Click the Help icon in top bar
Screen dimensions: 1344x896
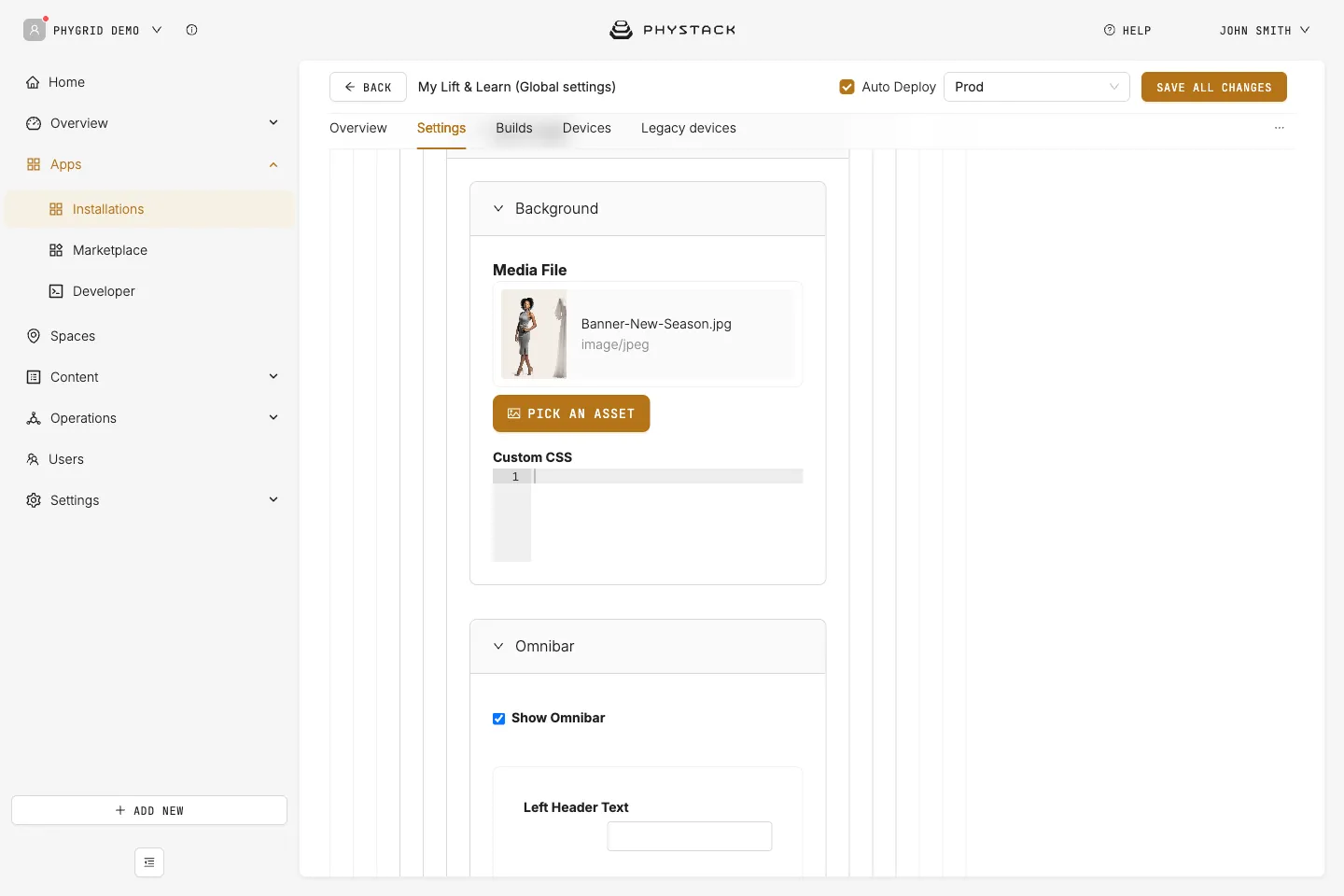point(1110,30)
